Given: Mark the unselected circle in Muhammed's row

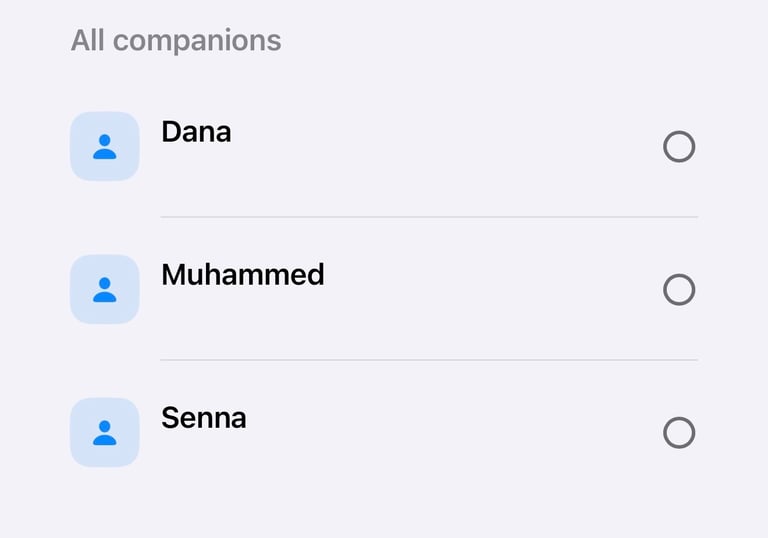Looking at the screenshot, I should [x=679, y=290].
